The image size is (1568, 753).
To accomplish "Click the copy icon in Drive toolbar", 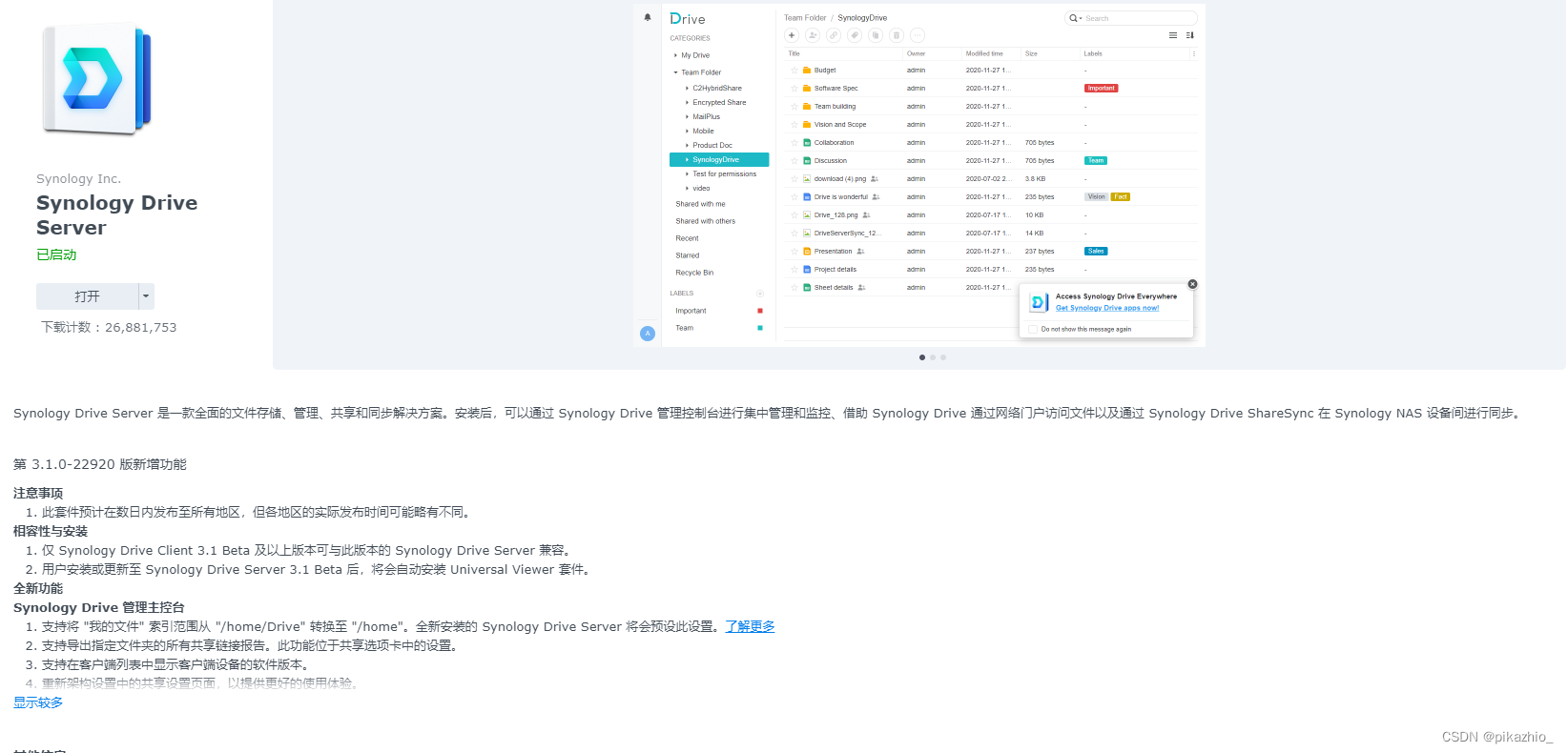I will pos(876,35).
